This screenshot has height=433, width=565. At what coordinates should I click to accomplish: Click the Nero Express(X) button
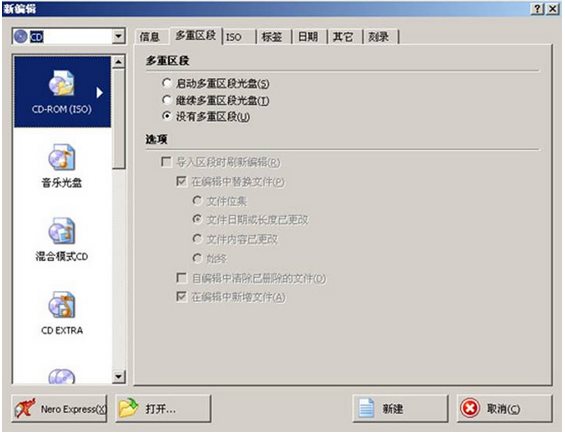tap(59, 409)
